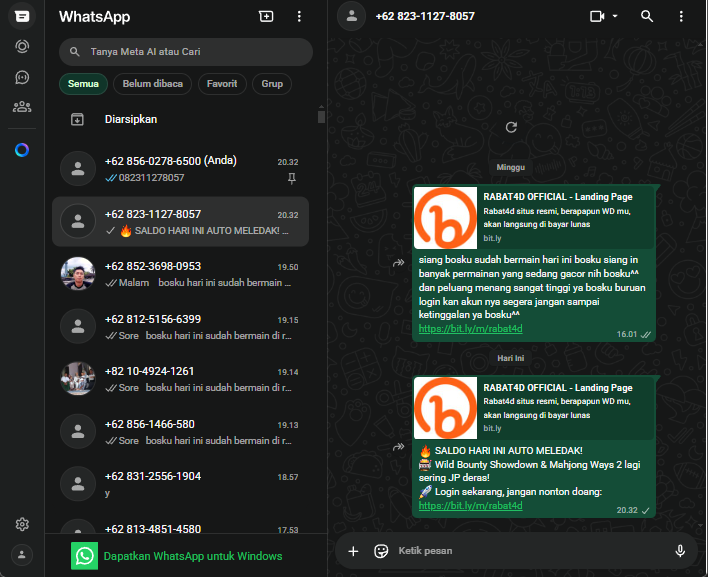Viewport: 708px width, 577px height.
Task: Select the Favorit filter tab
Action: pos(222,84)
